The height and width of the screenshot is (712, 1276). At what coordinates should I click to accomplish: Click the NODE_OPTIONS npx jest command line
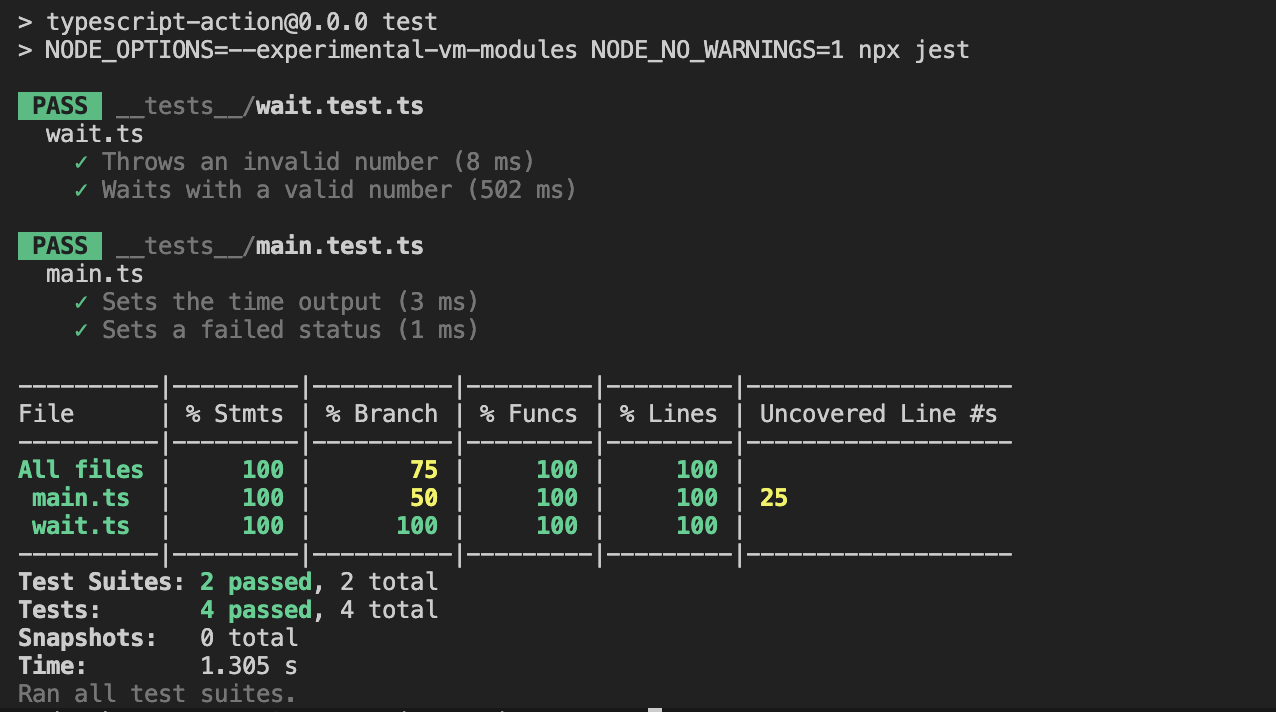click(494, 50)
